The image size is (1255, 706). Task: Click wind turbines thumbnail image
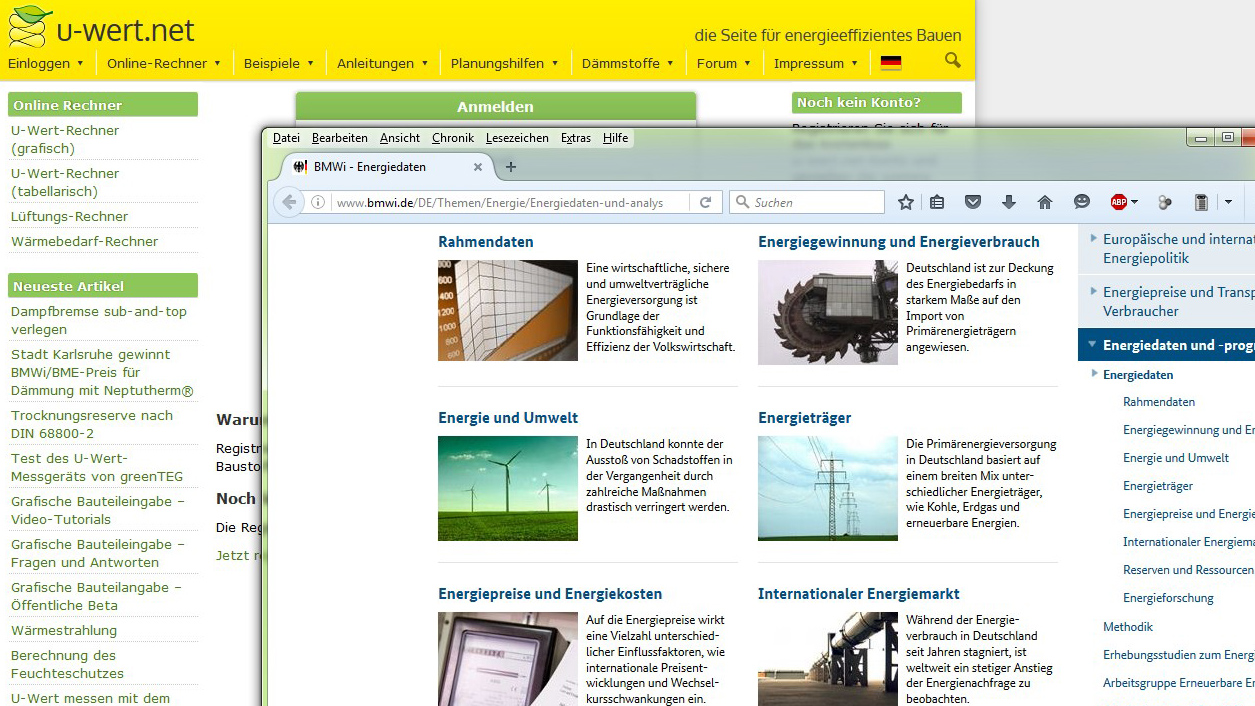(508, 488)
